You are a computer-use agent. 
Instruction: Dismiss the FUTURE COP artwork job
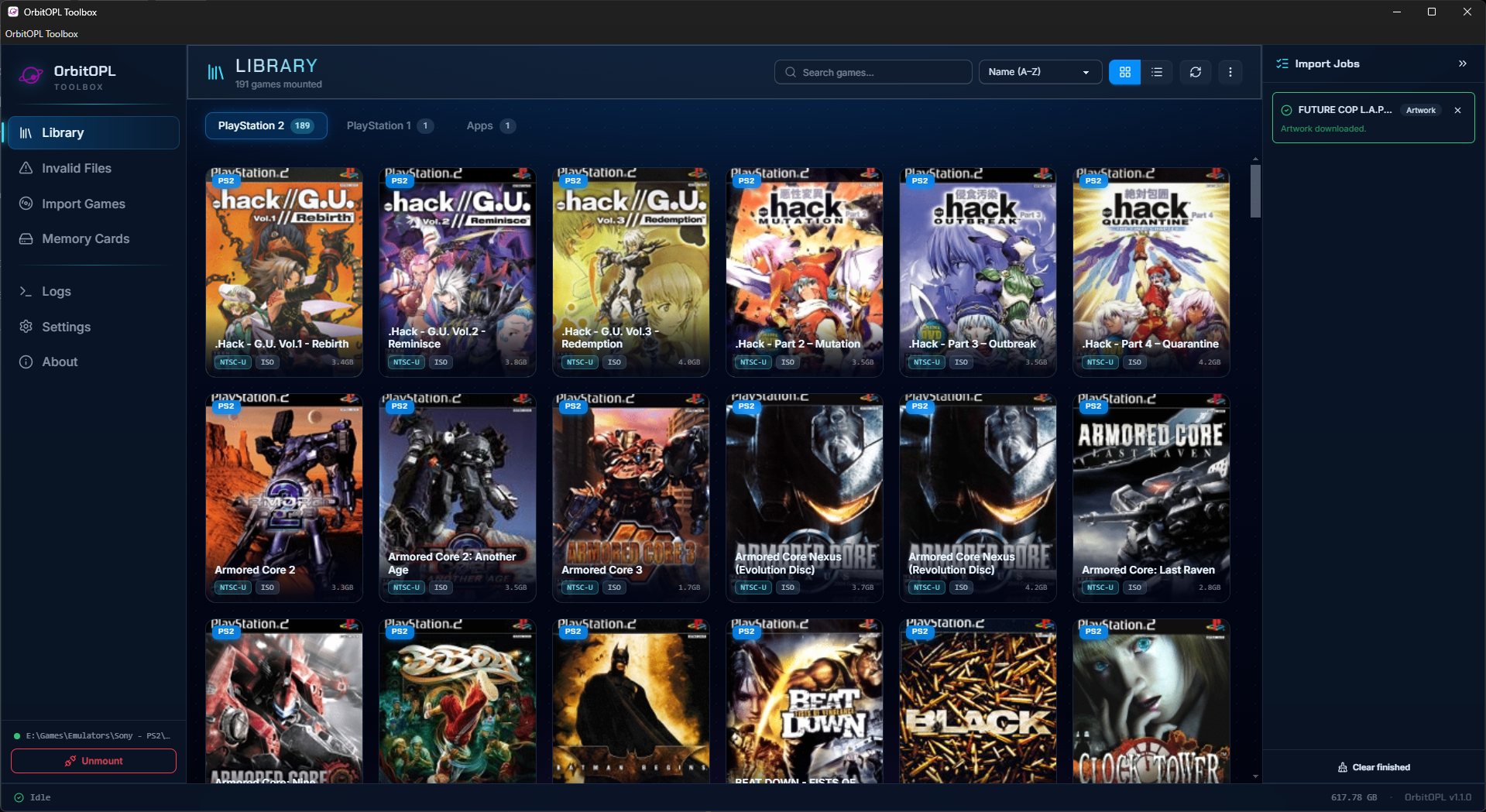(x=1458, y=110)
